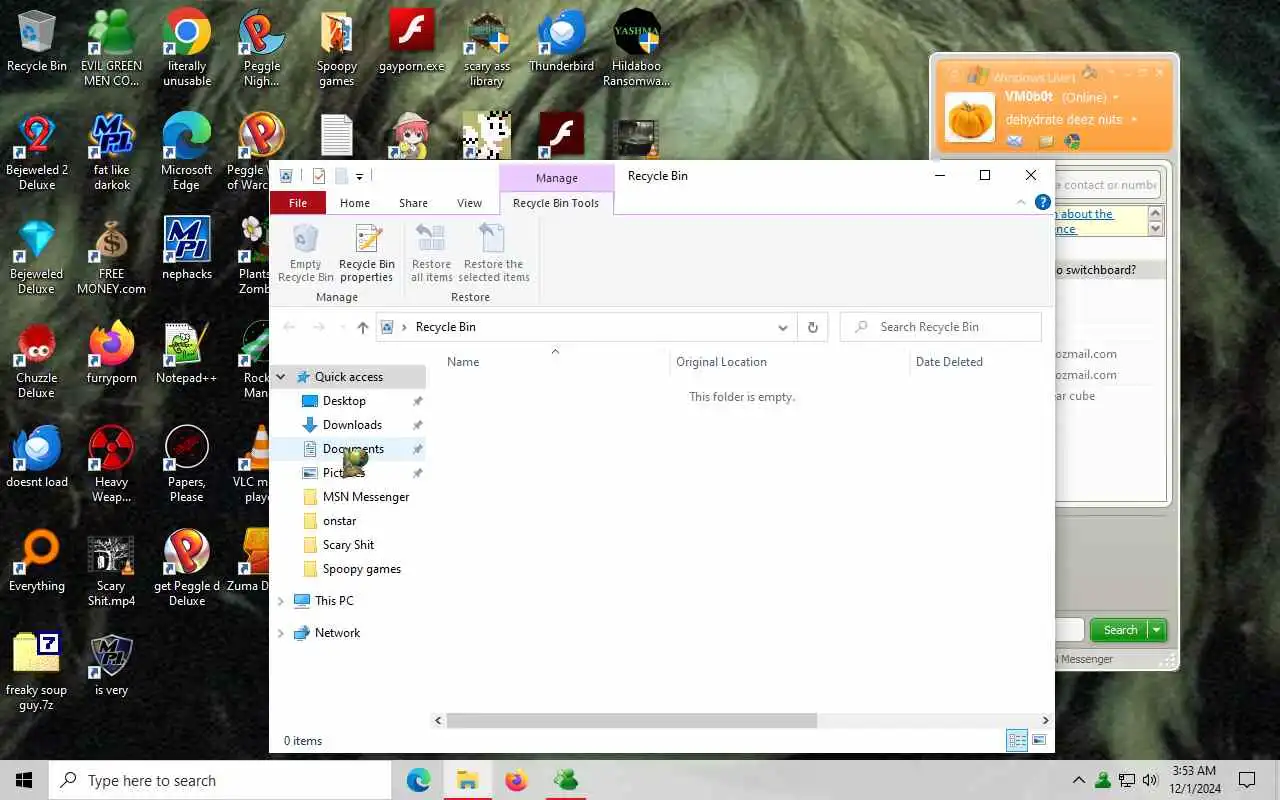This screenshot has width=1280, height=800.
Task: Open the Papers, Please desktop shortcut
Action: (187, 464)
